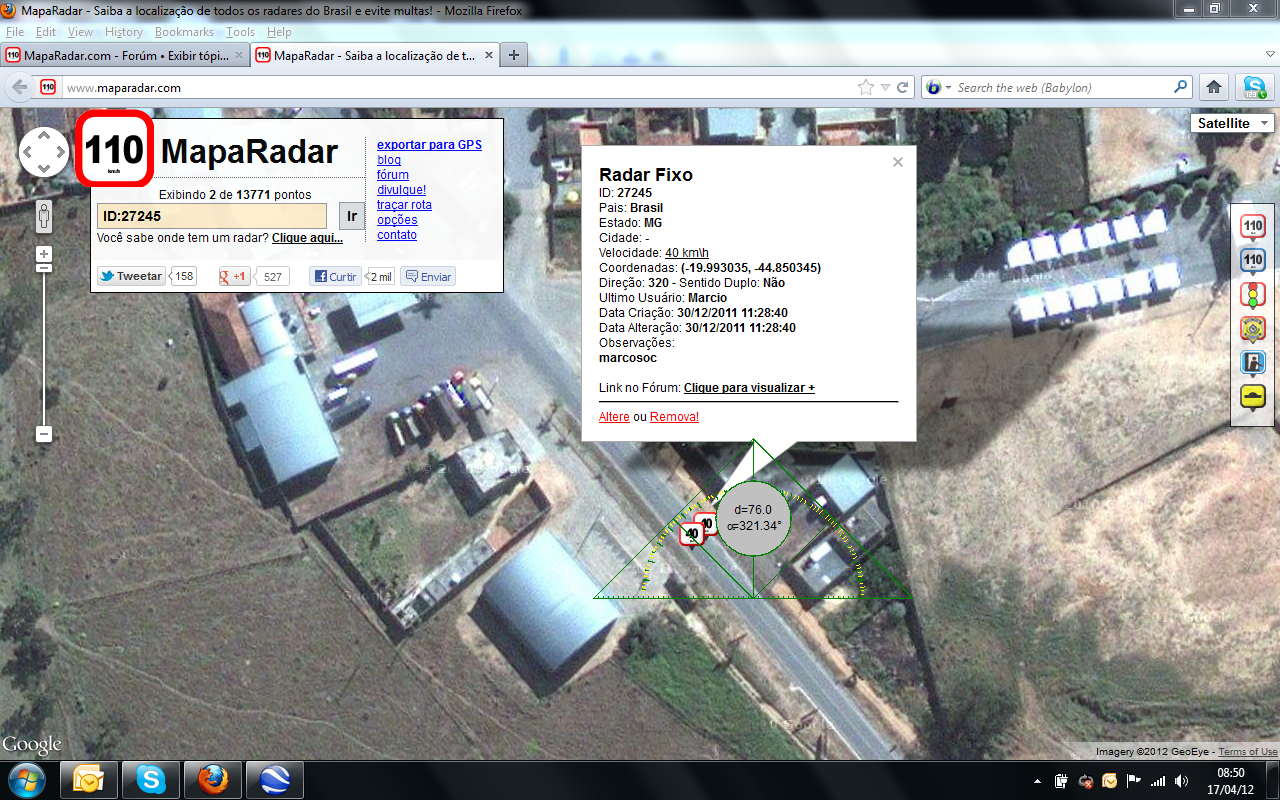
Task: Open the divulgue! link
Action: point(401,190)
